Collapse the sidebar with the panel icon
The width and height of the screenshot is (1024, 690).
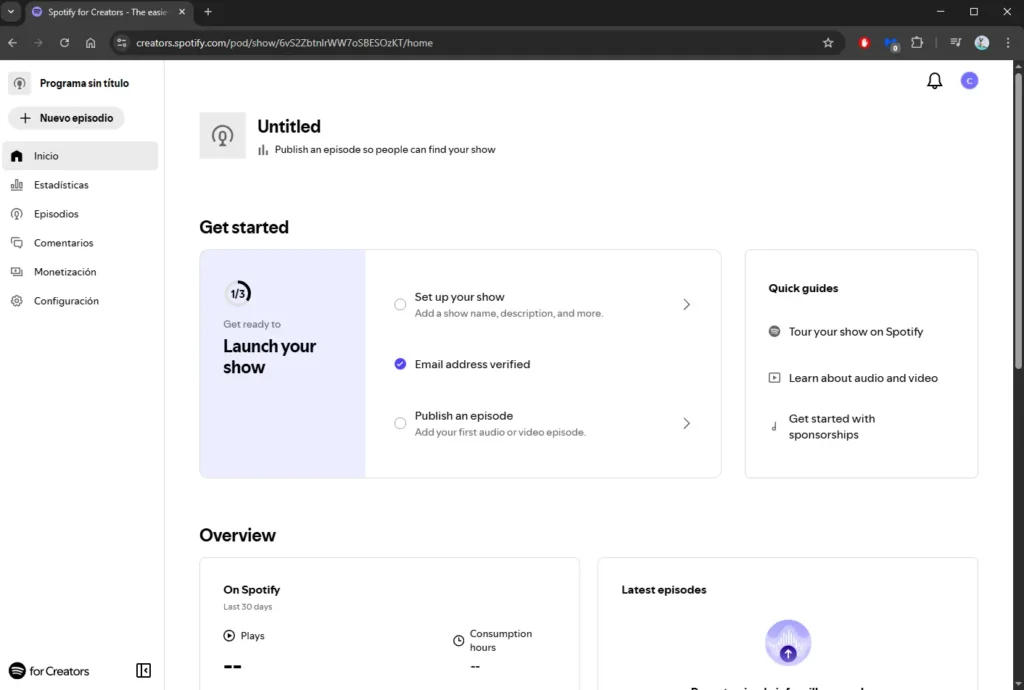point(143,670)
